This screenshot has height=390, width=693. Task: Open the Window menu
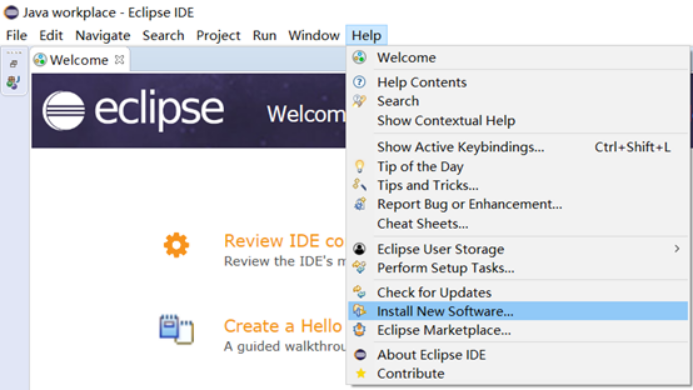[x=314, y=35]
